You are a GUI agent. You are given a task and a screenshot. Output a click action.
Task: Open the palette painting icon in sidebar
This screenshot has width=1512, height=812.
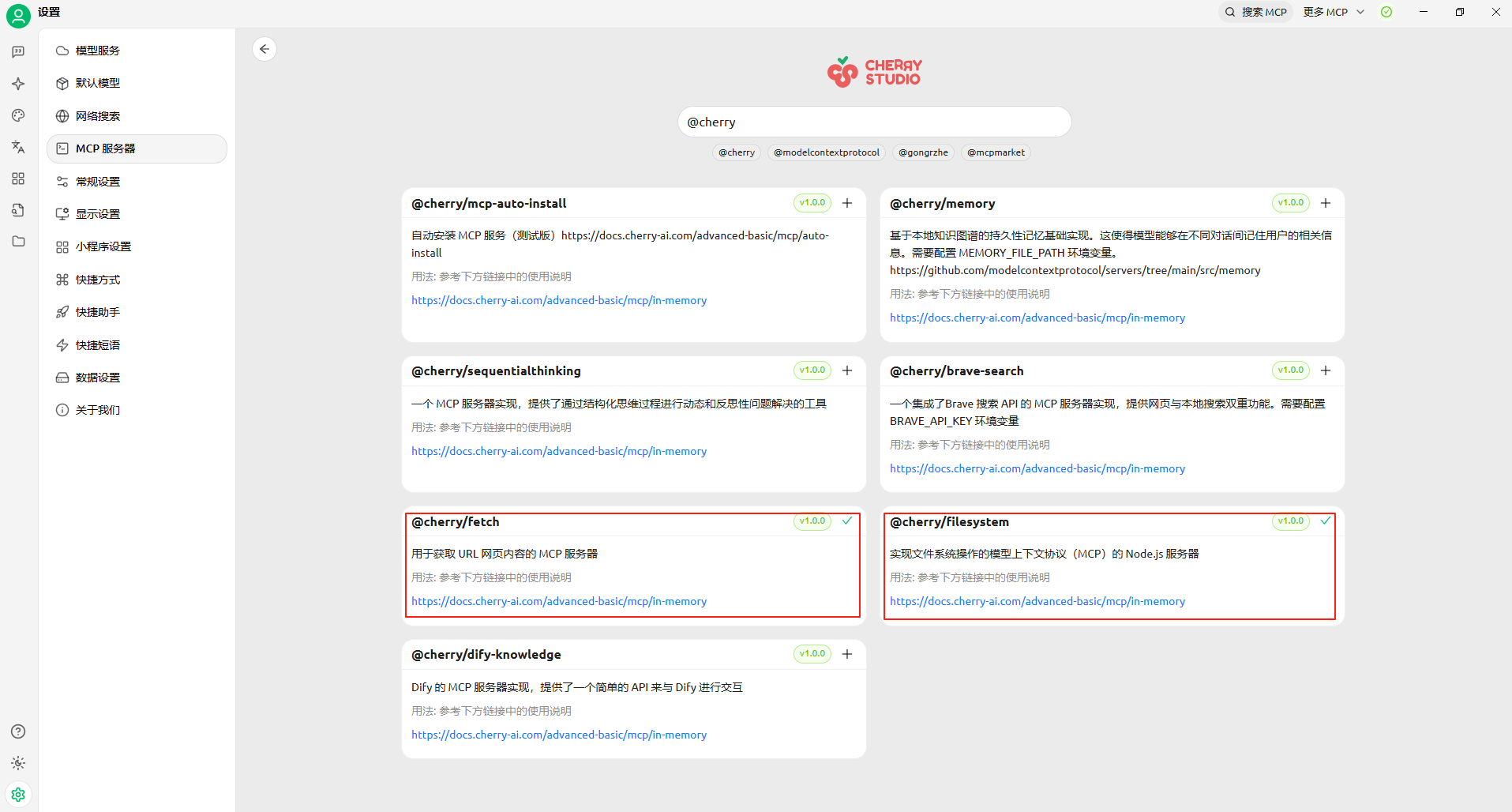pyautogui.click(x=18, y=115)
